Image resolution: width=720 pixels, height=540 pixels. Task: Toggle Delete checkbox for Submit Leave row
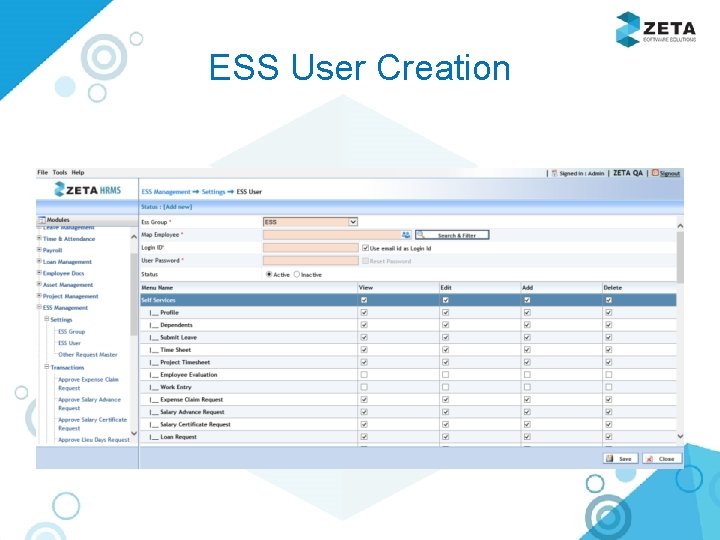click(608, 337)
